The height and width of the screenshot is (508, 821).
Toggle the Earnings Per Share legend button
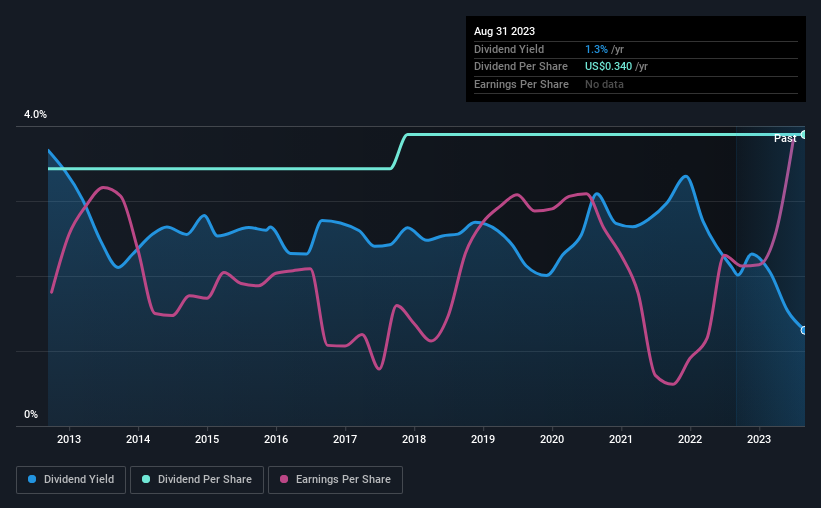click(x=335, y=480)
